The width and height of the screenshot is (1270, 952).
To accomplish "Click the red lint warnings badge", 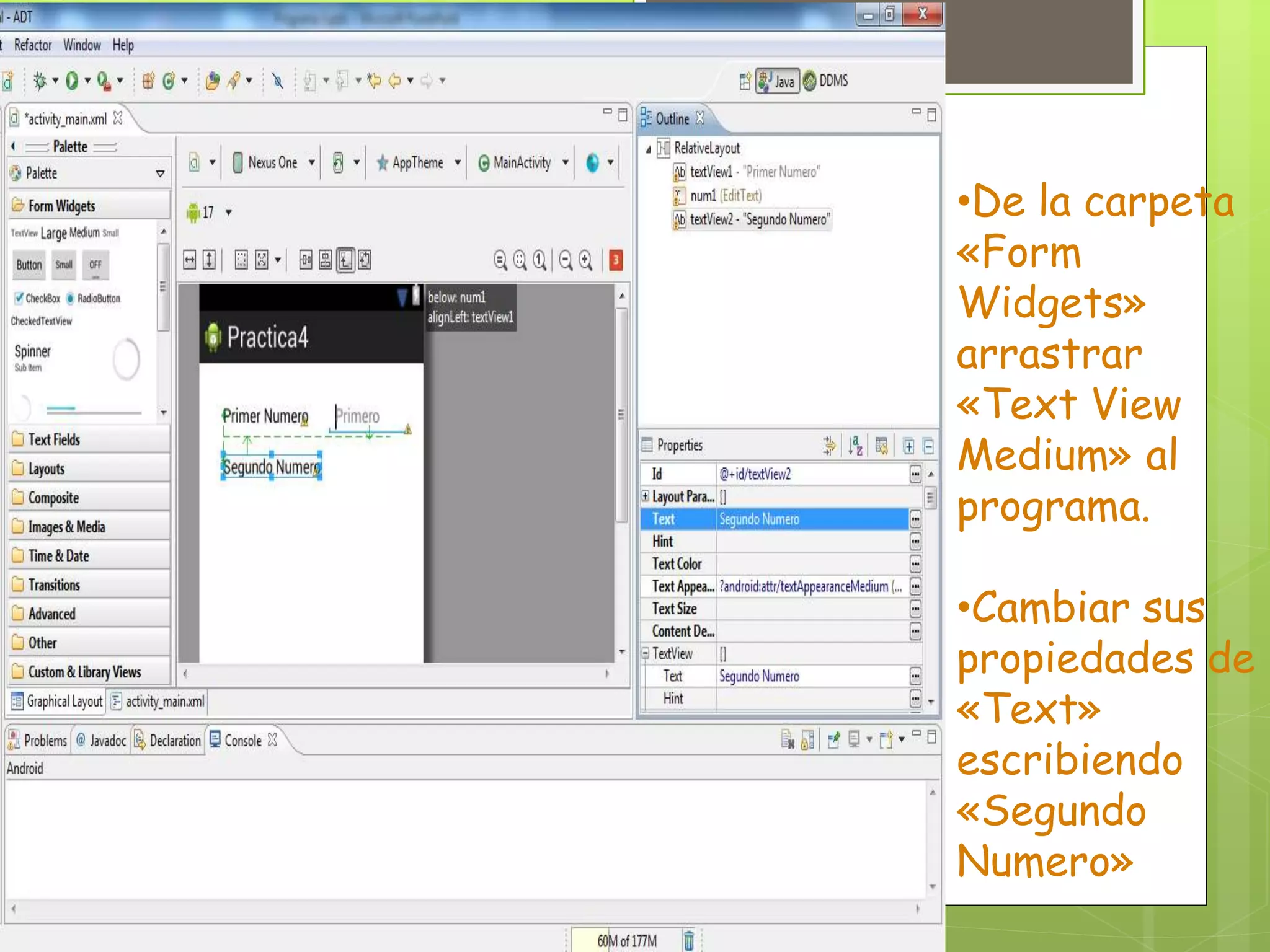I will (616, 260).
